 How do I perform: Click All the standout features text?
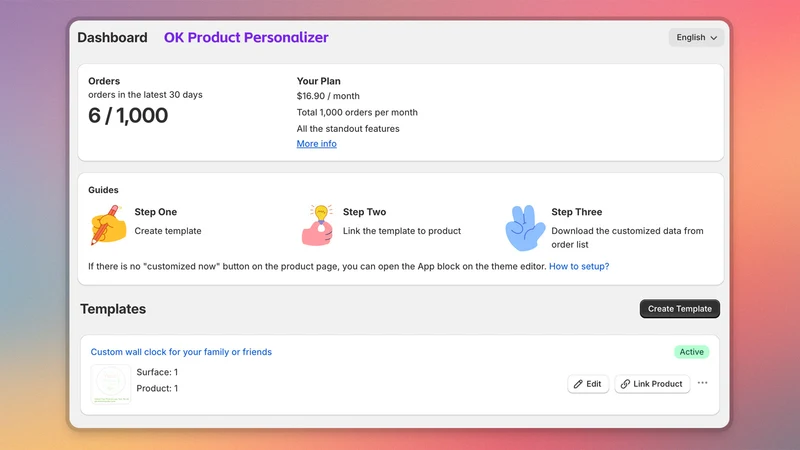click(348, 129)
